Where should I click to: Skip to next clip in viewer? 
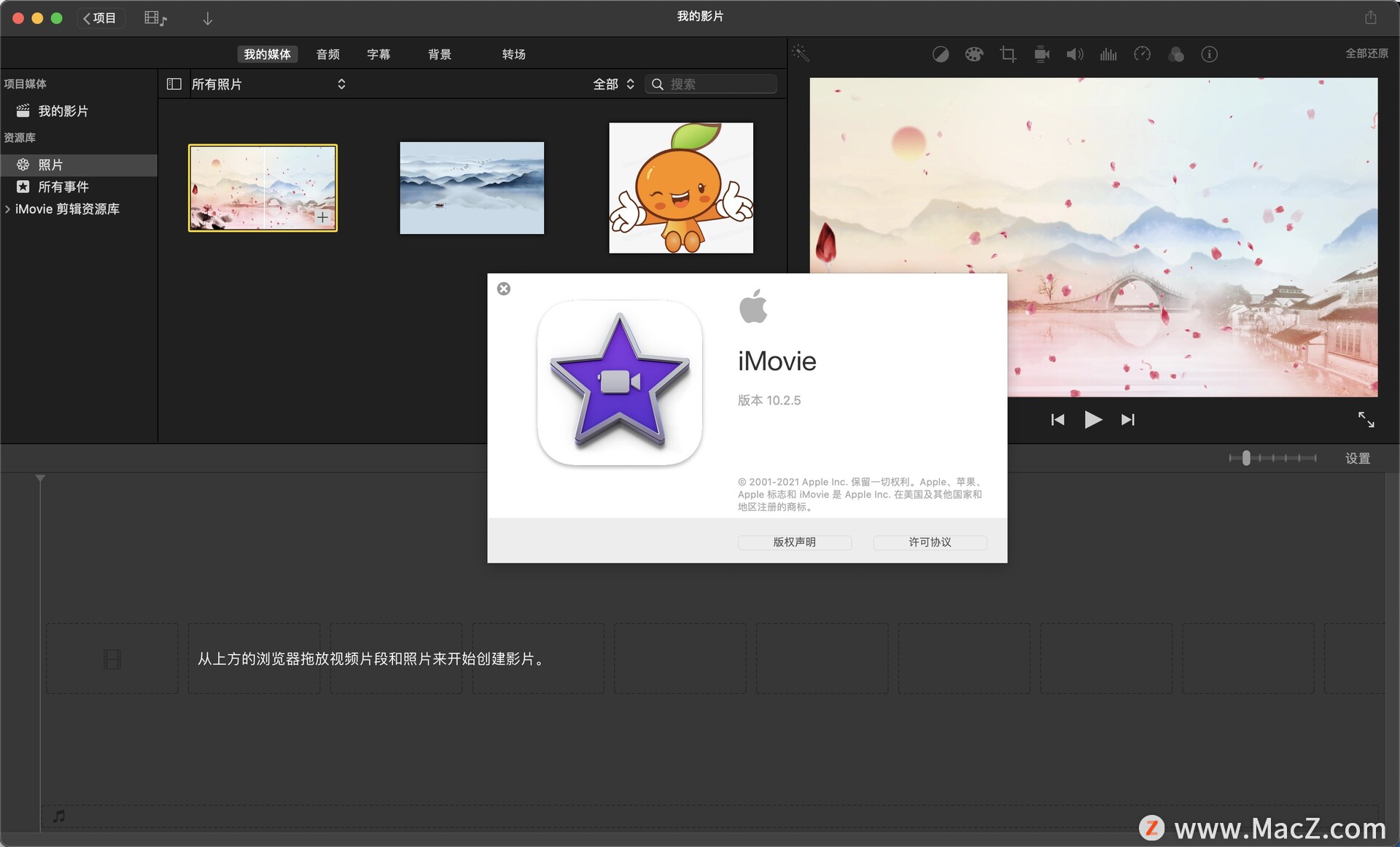1128,420
